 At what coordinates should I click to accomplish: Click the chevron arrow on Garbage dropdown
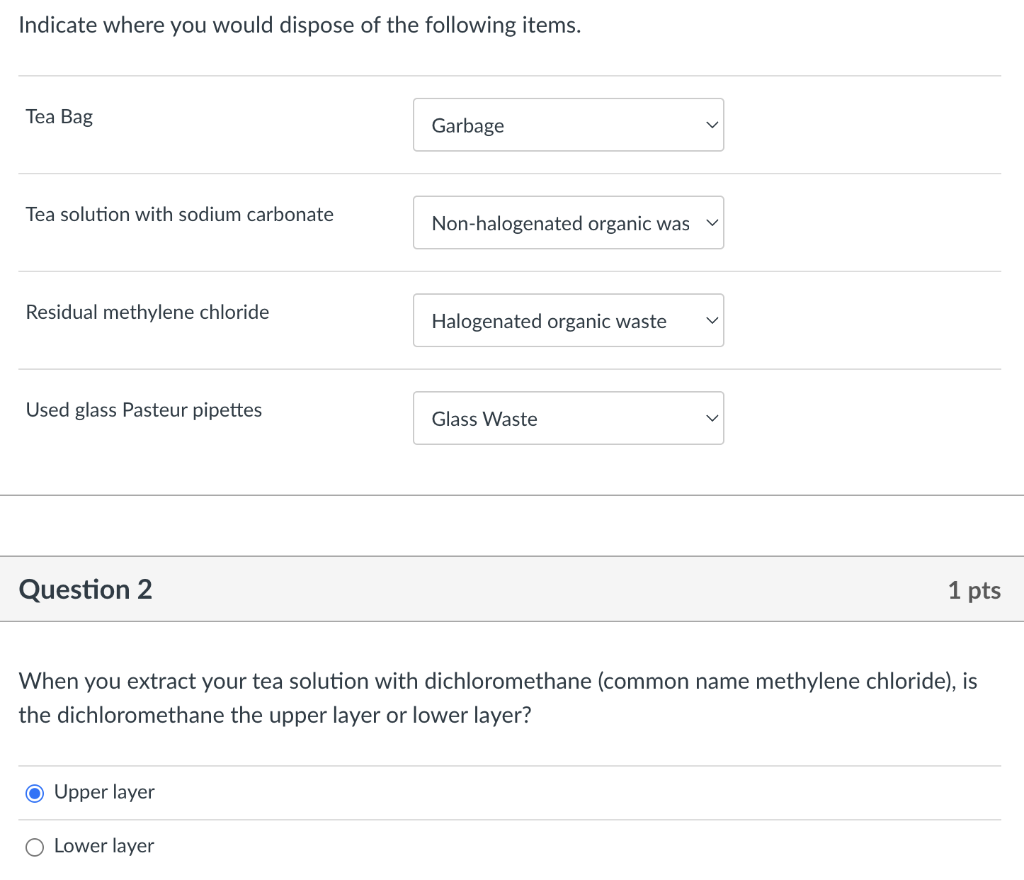711,125
